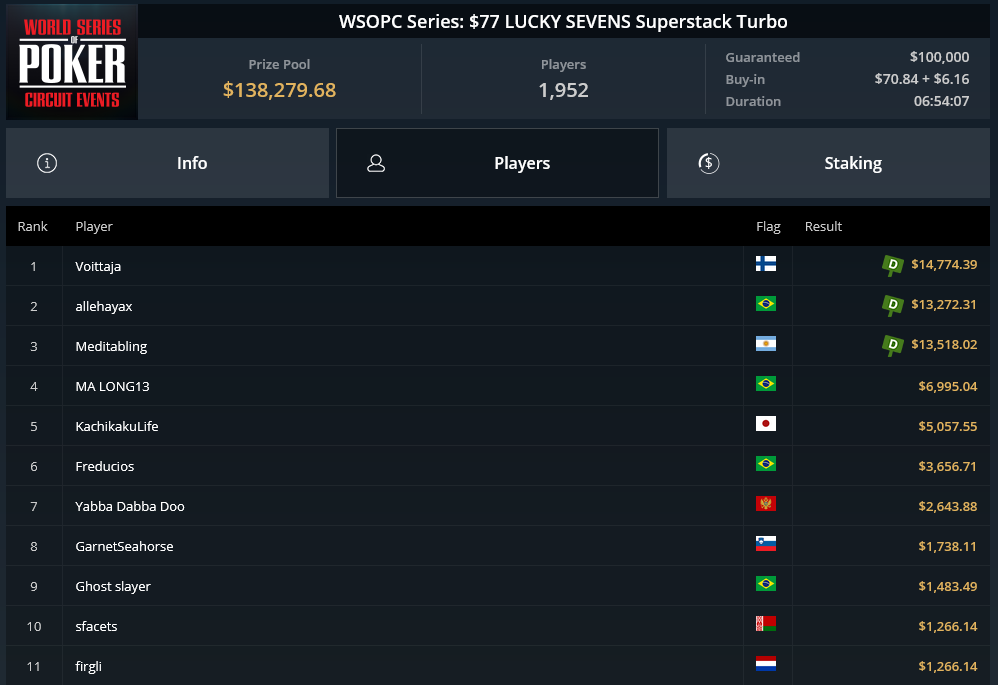Click the deal badge beside Voittaja's result
This screenshot has height=685, width=998.
pos(892,265)
